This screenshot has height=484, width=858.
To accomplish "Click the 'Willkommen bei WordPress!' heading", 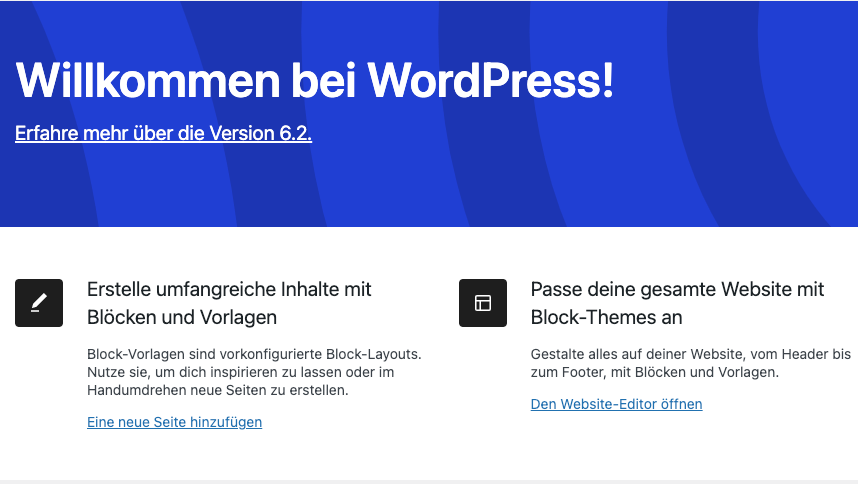I will coord(315,80).
